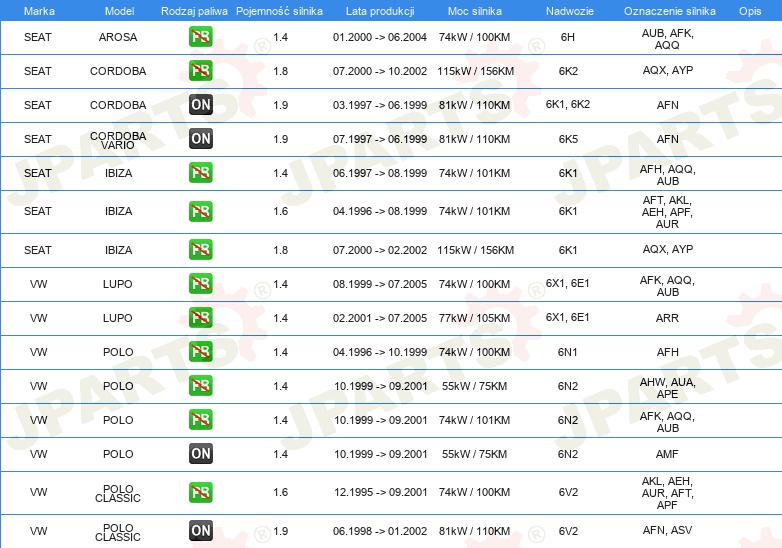Click the date range '07.2000 -> 10.2002'
This screenshot has width=782, height=548.
(x=380, y=71)
